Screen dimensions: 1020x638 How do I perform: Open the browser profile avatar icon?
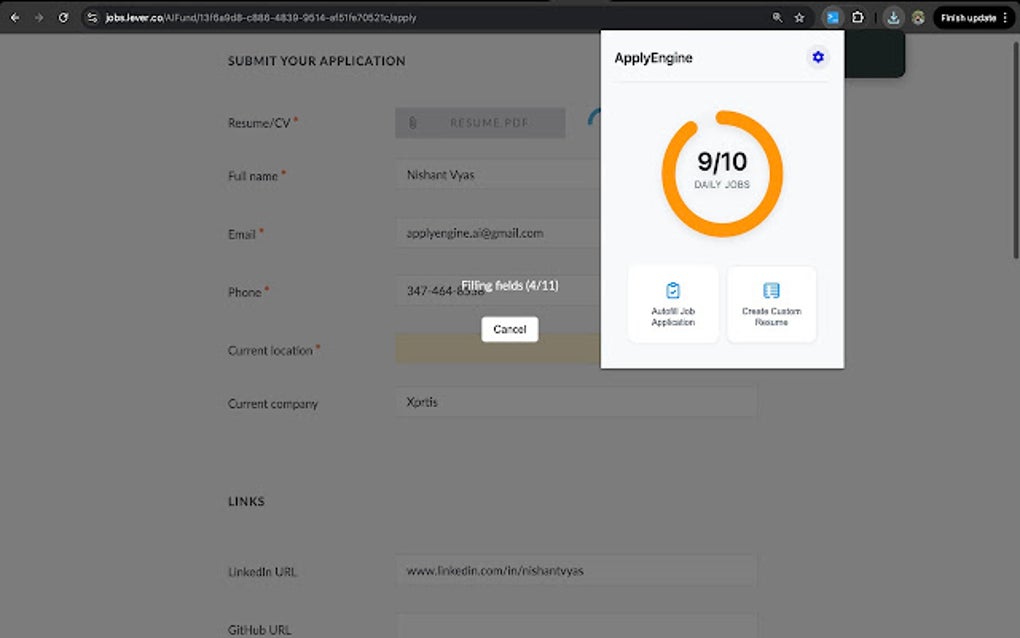[x=917, y=17]
